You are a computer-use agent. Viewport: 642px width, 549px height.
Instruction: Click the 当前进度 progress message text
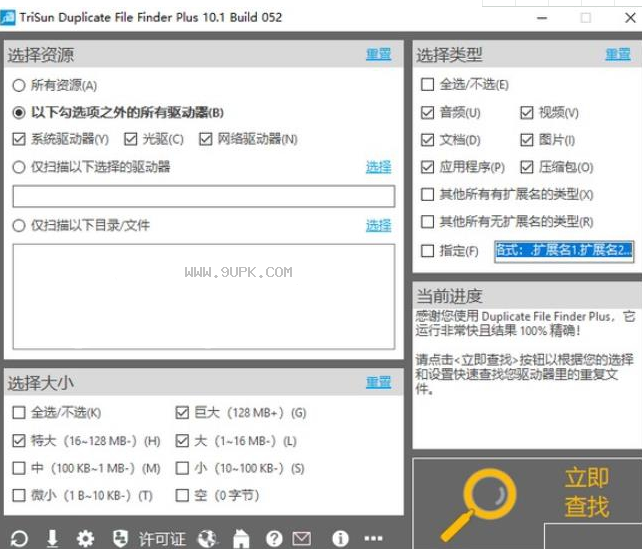525,352
